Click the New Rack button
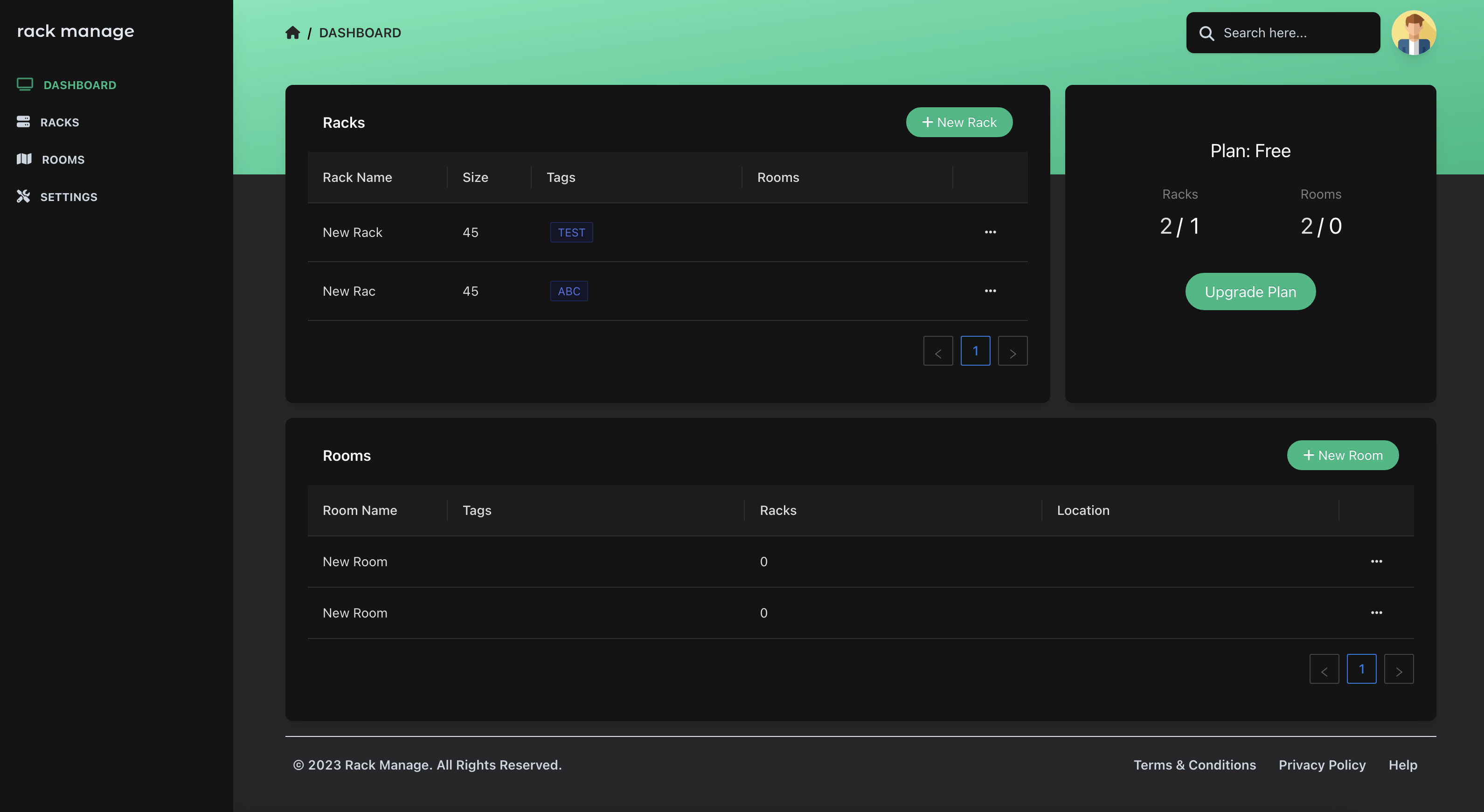This screenshot has height=812, width=1484. coord(959,122)
